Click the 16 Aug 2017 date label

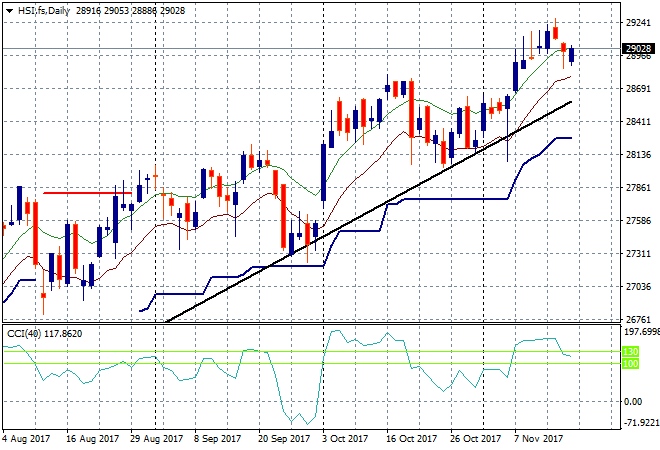[x=93, y=439]
